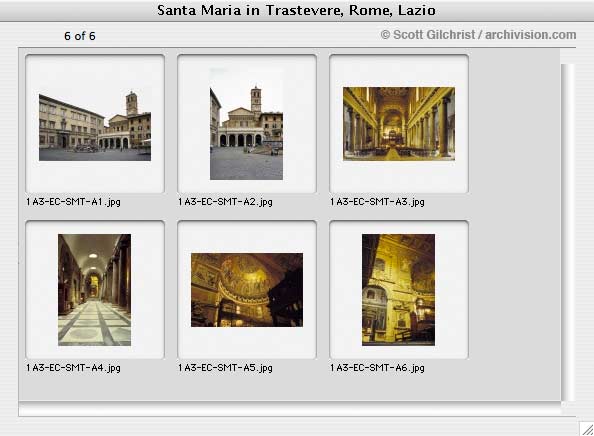Open the 1A3-EC-SMT-A3 nave interior thumbnail
Image resolution: width=594 pixels, height=436 pixels.
pos(399,124)
